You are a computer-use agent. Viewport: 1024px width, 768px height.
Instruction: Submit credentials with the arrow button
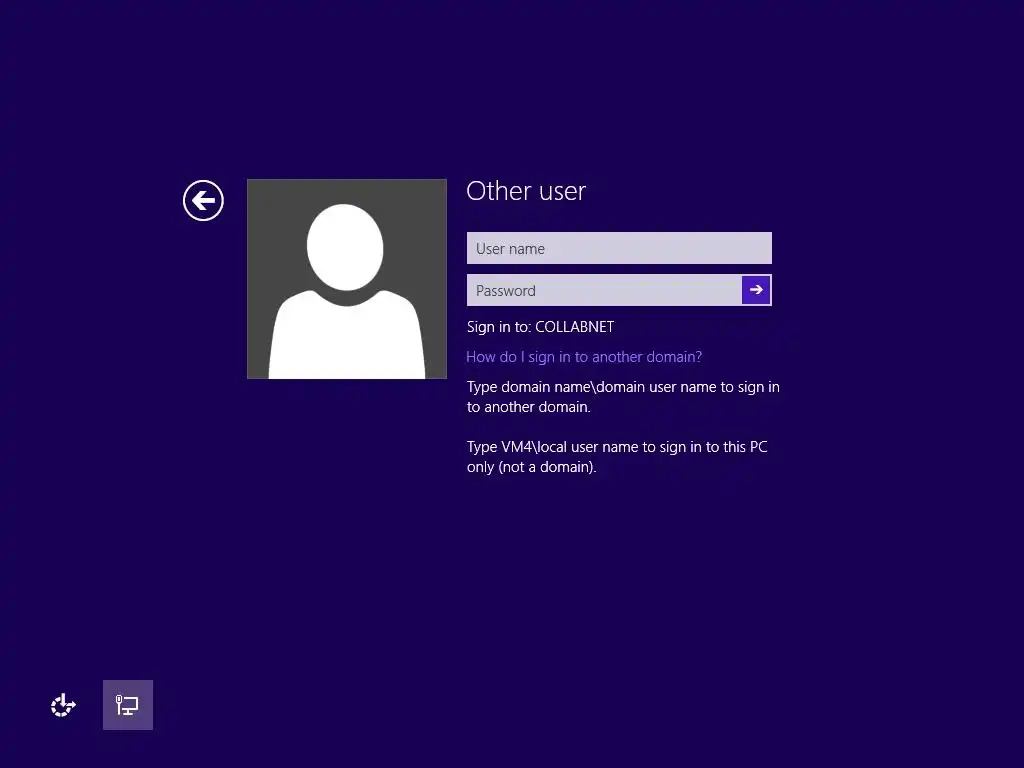point(756,290)
